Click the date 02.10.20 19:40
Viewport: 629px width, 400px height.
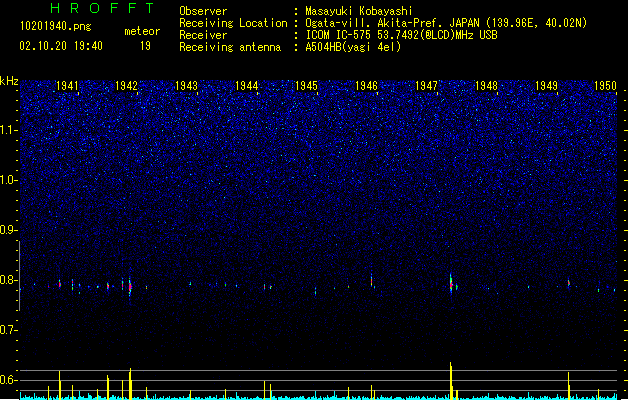[61, 46]
